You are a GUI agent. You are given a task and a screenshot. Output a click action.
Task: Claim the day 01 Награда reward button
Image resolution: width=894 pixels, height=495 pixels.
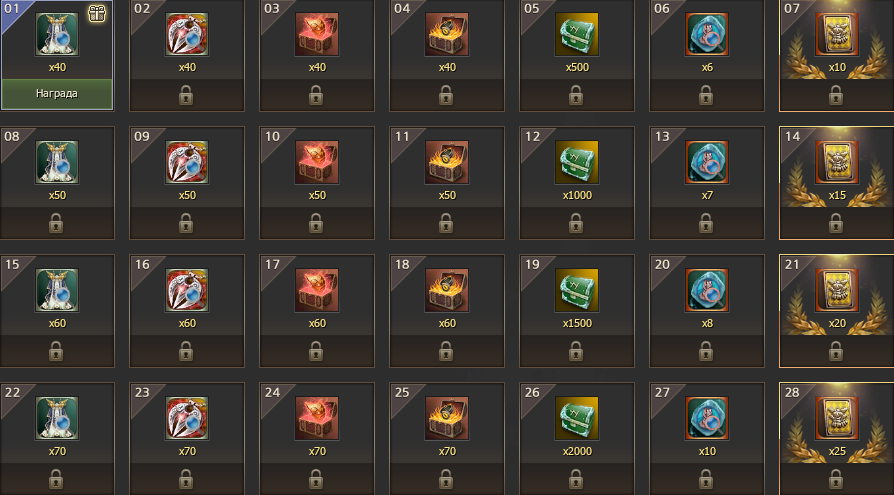[57, 94]
